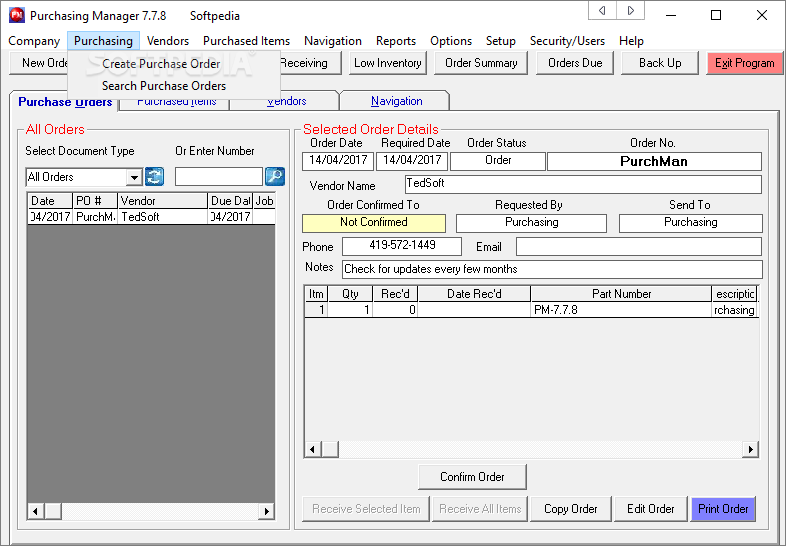Click the Required Date field
The height and width of the screenshot is (546, 786).
click(412, 161)
